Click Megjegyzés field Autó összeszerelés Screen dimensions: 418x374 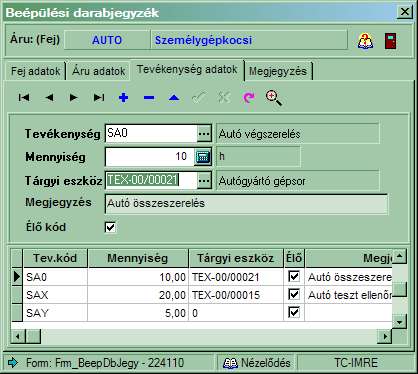click(247, 203)
